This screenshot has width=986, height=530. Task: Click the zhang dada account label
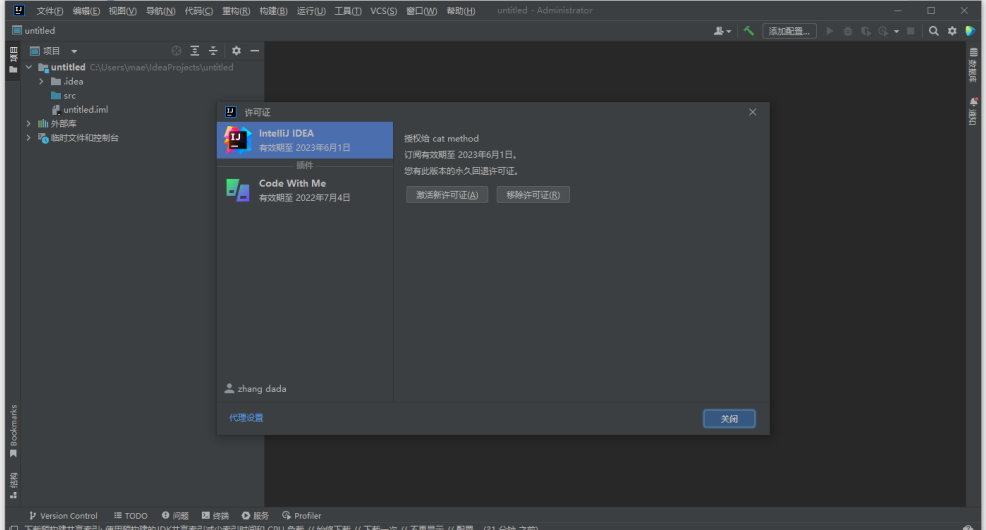[x=255, y=389]
